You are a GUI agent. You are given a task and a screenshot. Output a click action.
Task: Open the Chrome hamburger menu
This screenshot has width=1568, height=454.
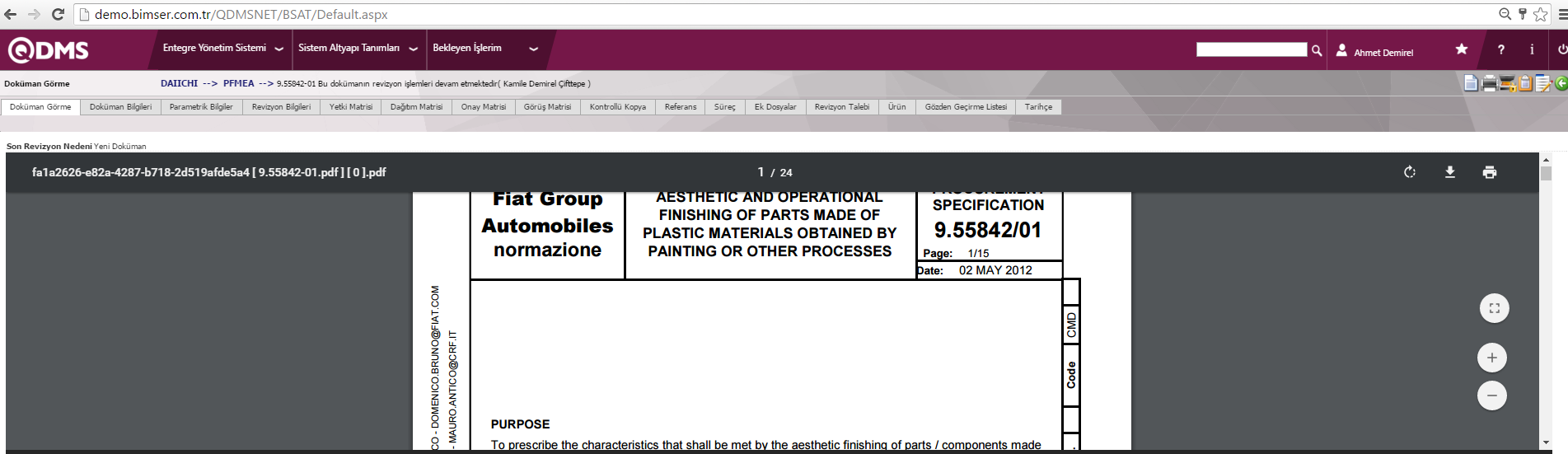(1561, 14)
